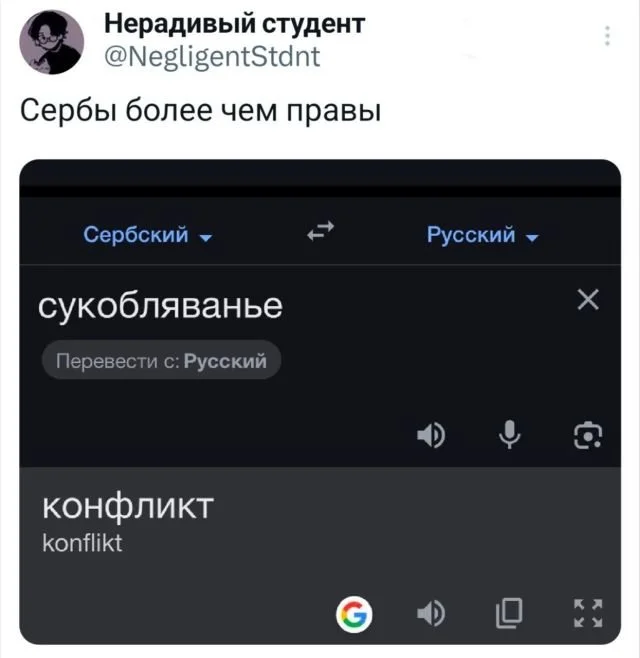Select the translated word конфликт
This screenshot has height=658, width=640.
point(128,507)
